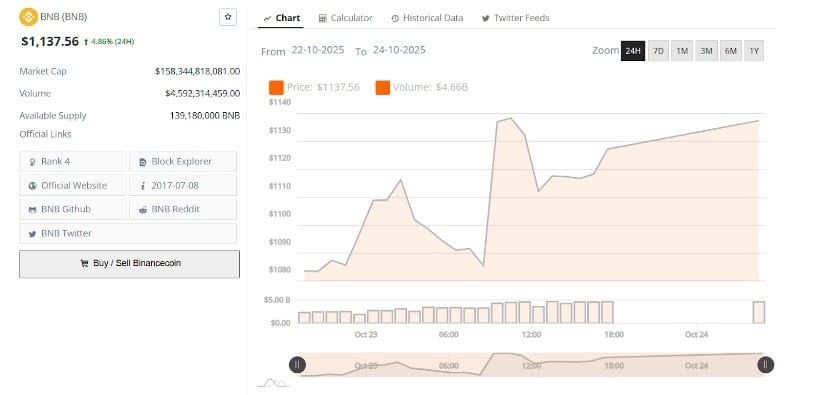Click the Volume value $4,592,314,459.00

(x=203, y=94)
